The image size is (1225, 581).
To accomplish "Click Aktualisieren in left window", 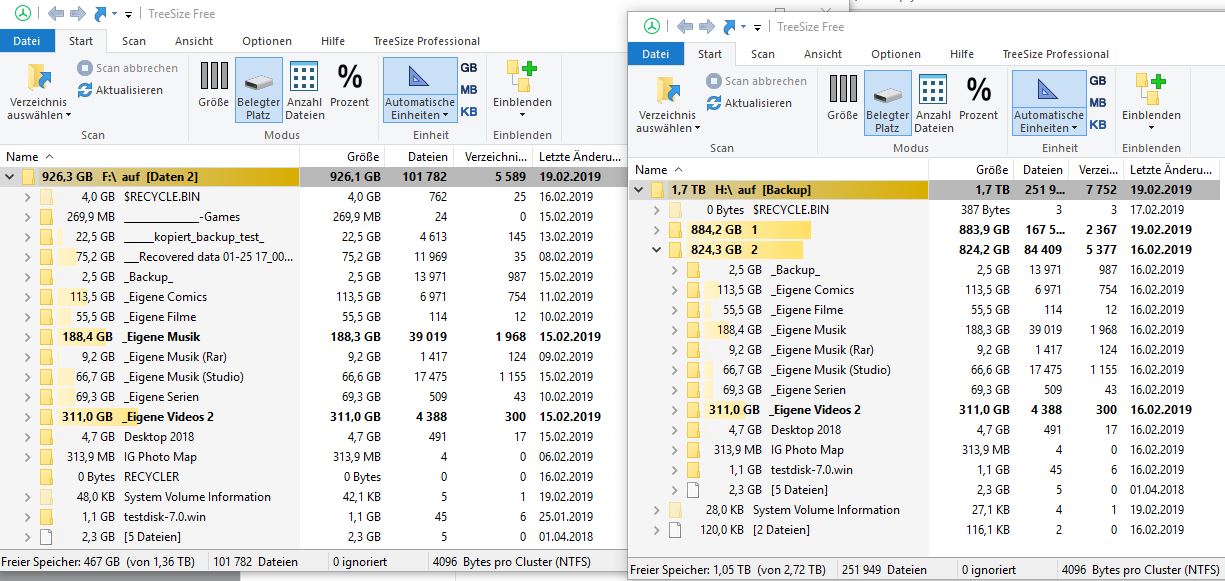I will (x=119, y=90).
